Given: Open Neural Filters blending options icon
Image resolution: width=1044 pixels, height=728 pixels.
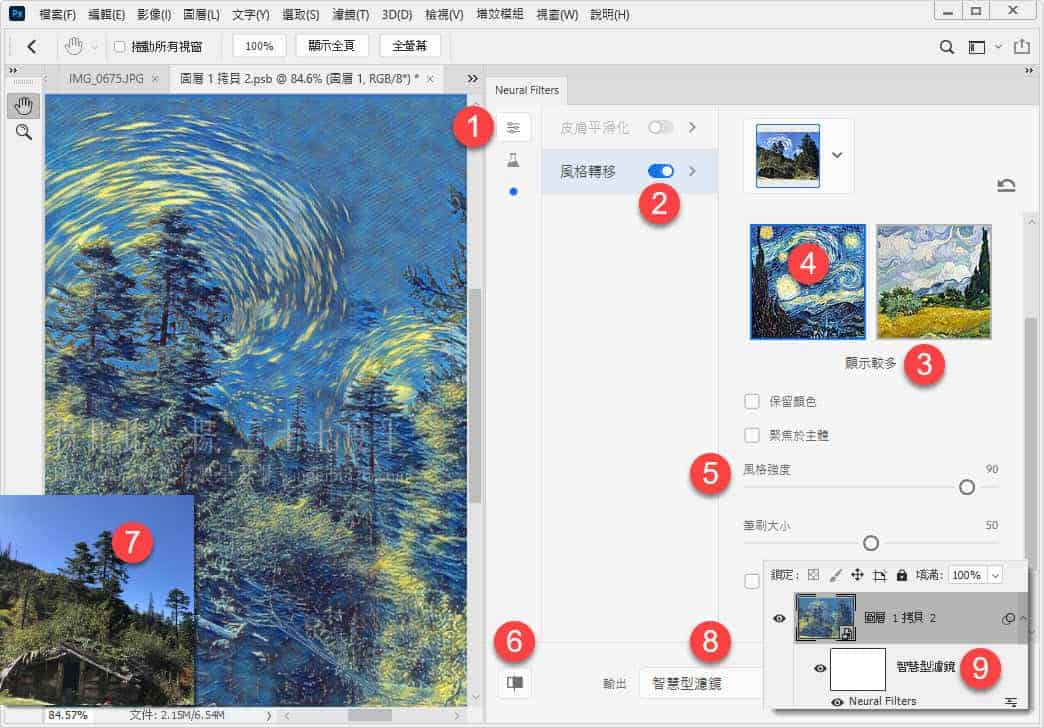Looking at the screenshot, I should pos(1011,702).
